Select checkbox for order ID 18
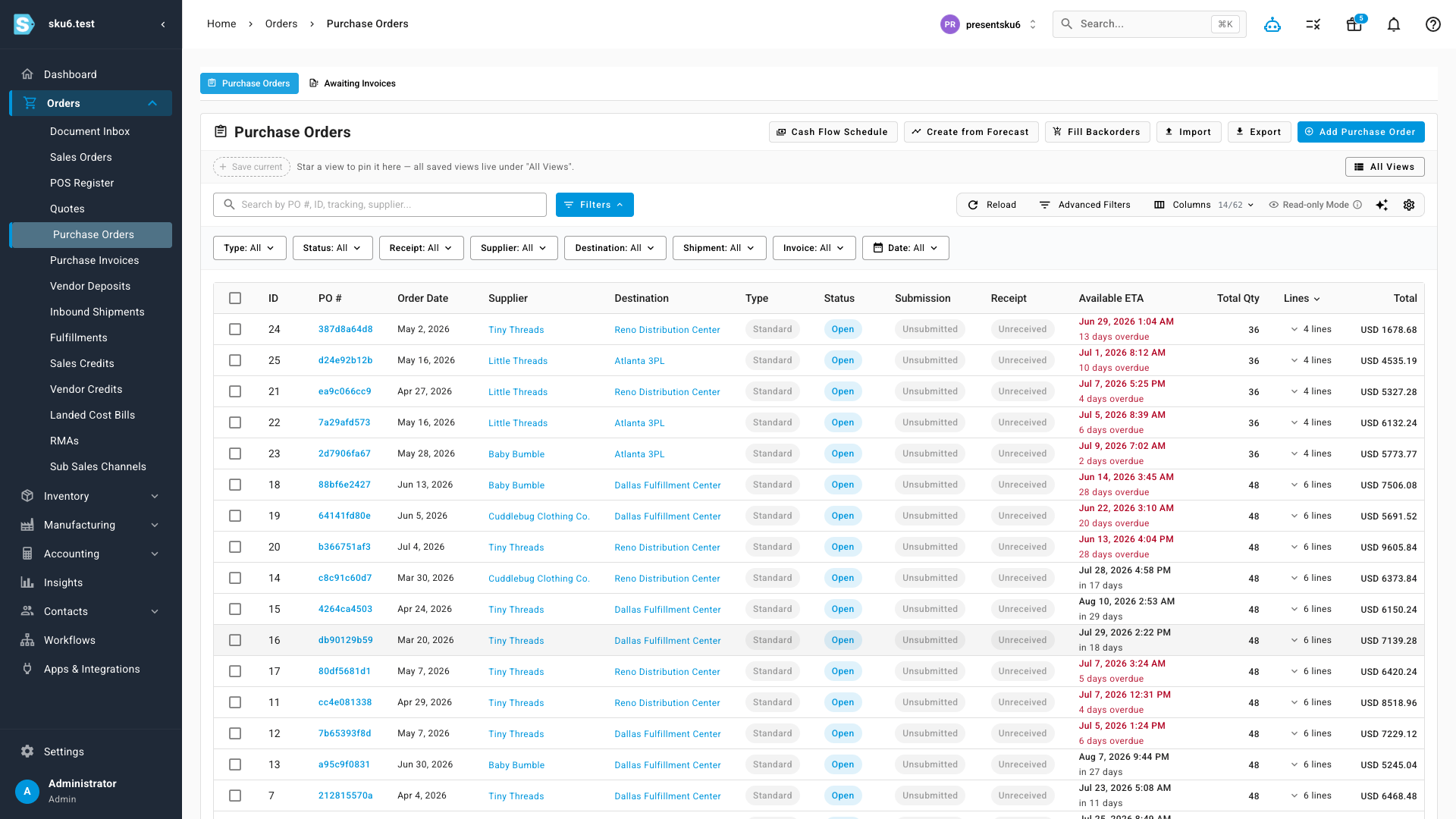1456x819 pixels. pos(235,485)
